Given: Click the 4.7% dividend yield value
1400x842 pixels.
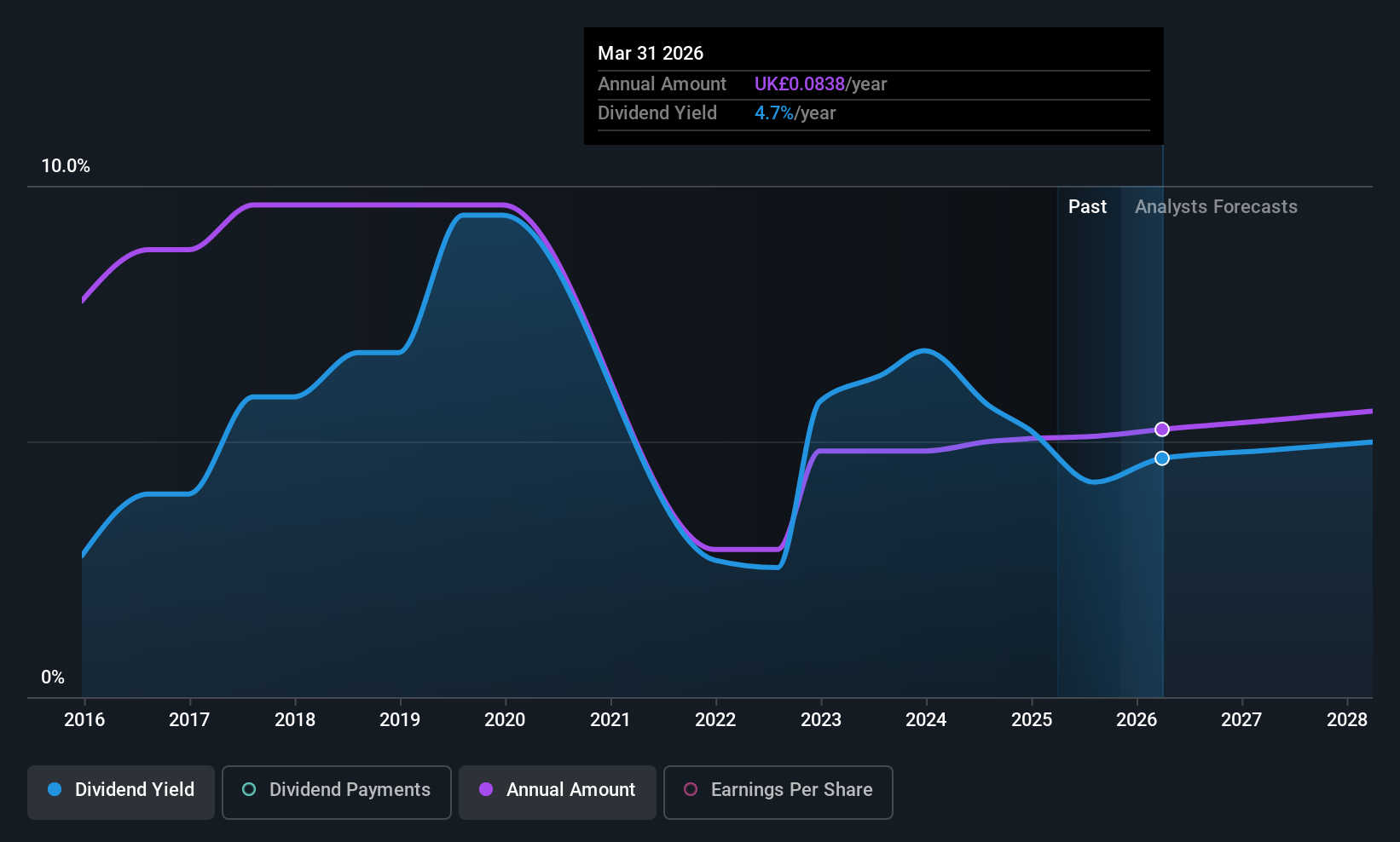Looking at the screenshot, I should pos(774,113).
